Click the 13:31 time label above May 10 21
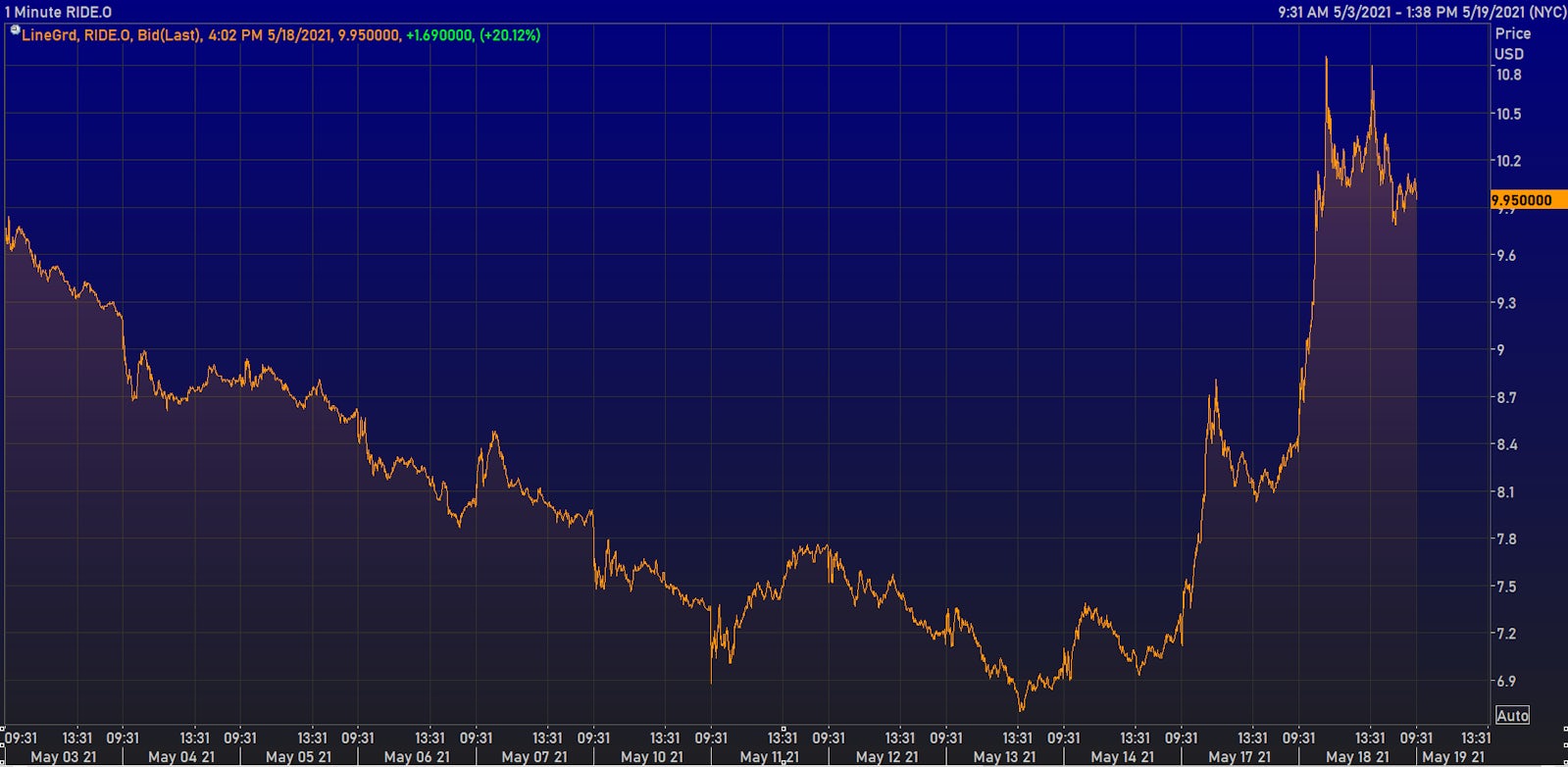 coord(665,738)
